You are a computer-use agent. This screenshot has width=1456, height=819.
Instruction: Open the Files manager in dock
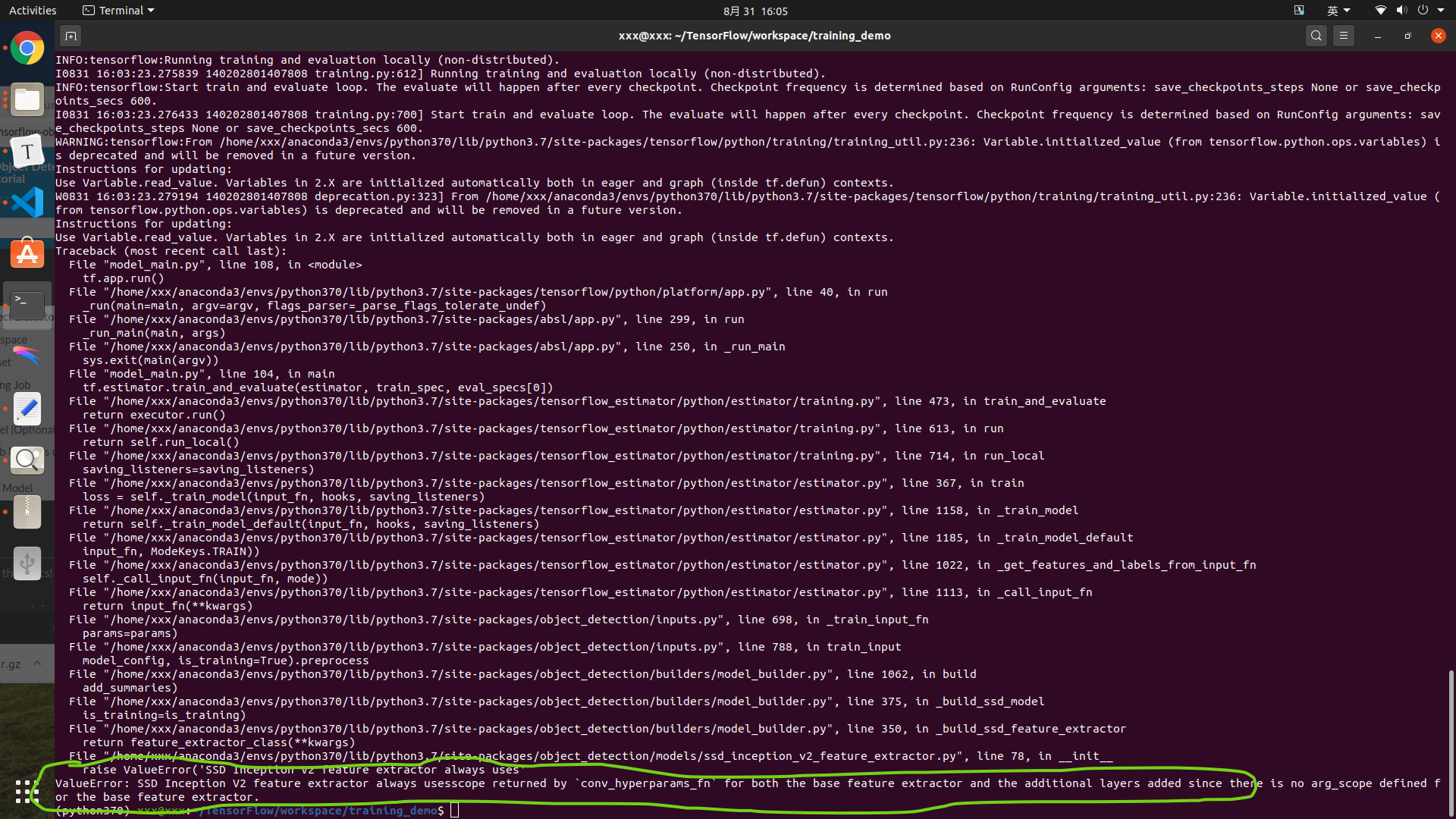27,100
